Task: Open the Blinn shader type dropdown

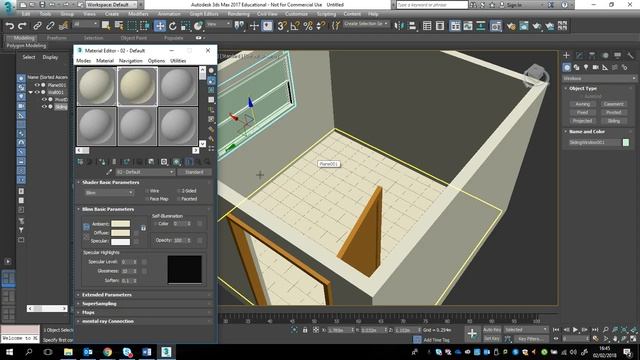Action: tap(109, 193)
